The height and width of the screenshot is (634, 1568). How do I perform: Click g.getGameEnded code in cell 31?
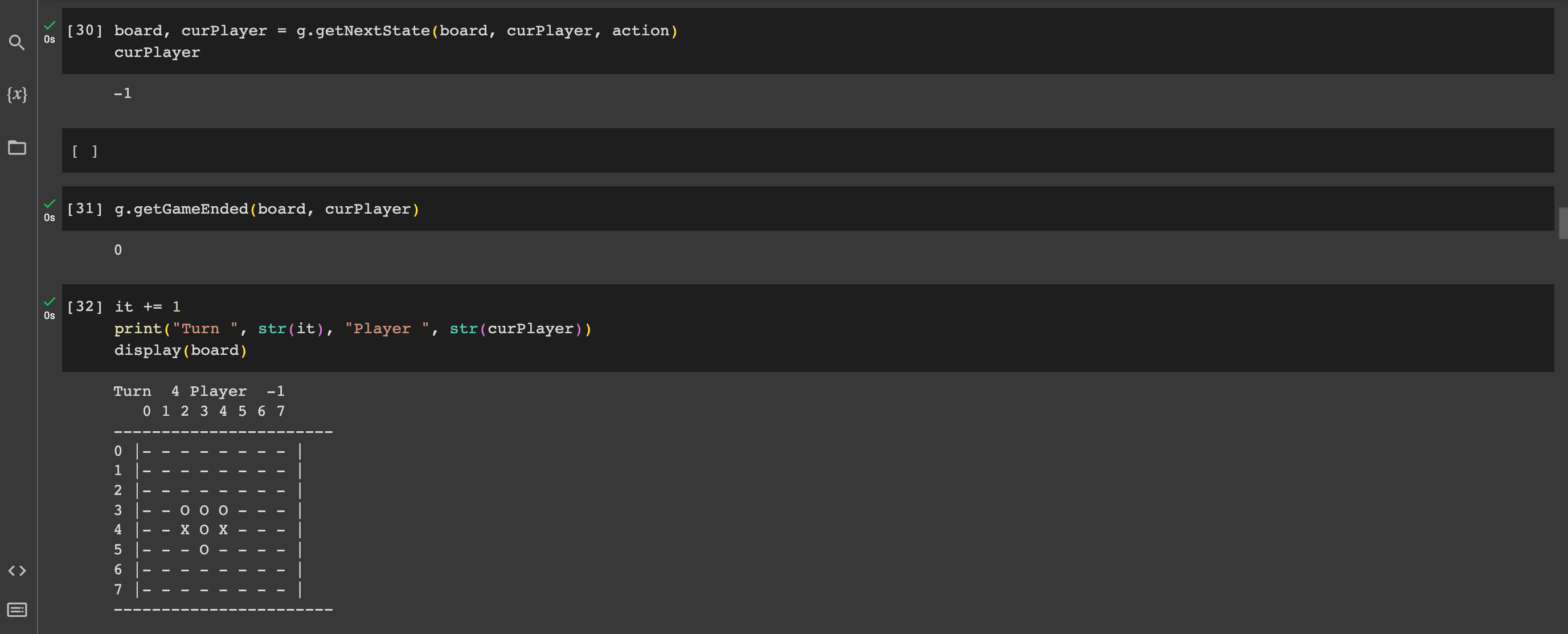(x=267, y=209)
